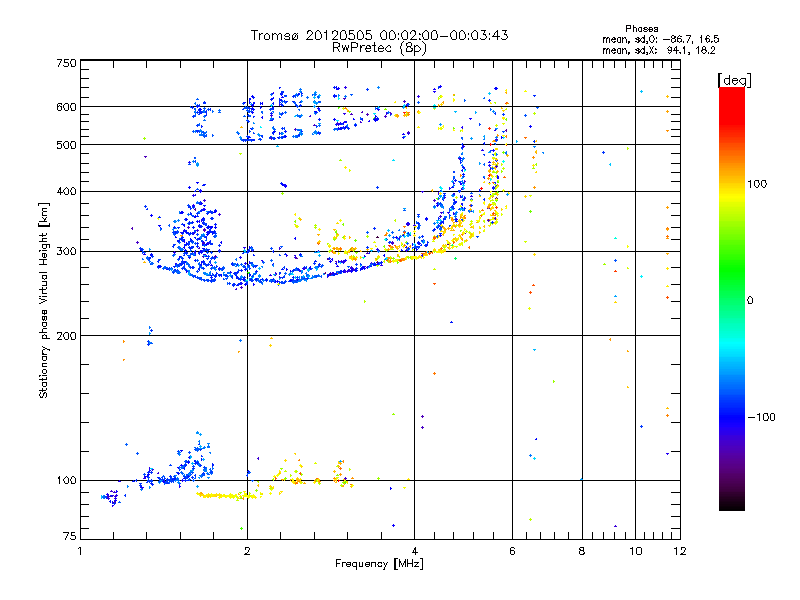This screenshot has width=800, height=600.
Task: Click the y-axis label '400'
Action: point(66,192)
